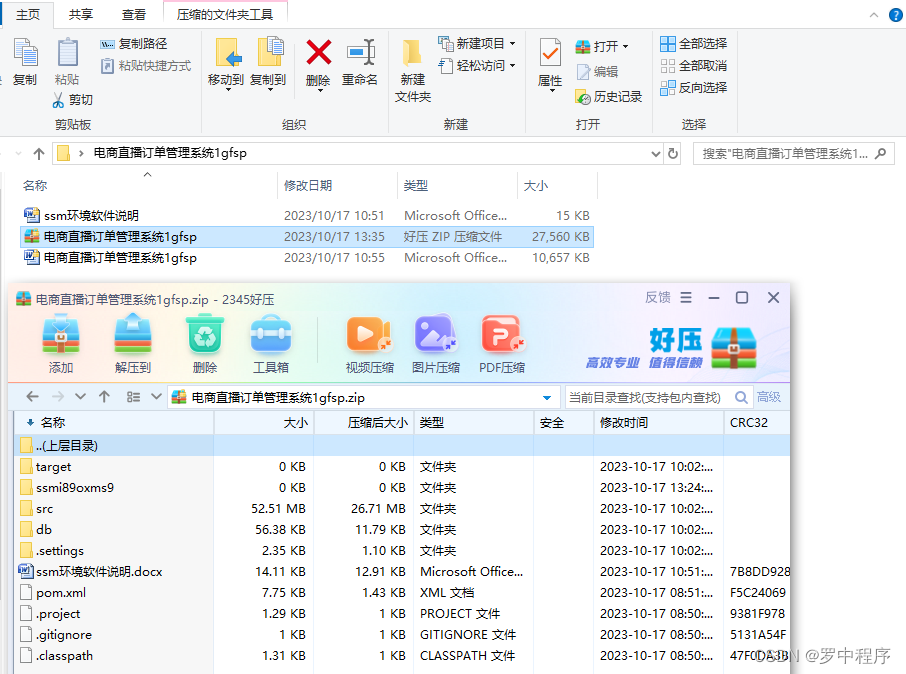Click the 视频压缩 (video compress) icon
The height and width of the screenshot is (674, 906).
[369, 340]
